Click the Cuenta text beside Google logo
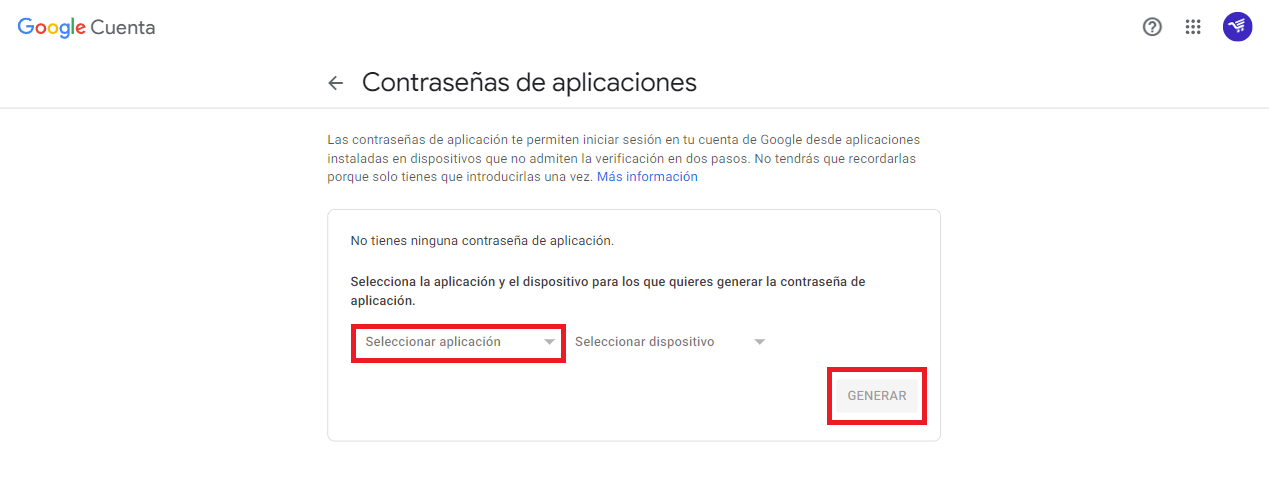The width and height of the screenshot is (1269, 497). coord(123,28)
